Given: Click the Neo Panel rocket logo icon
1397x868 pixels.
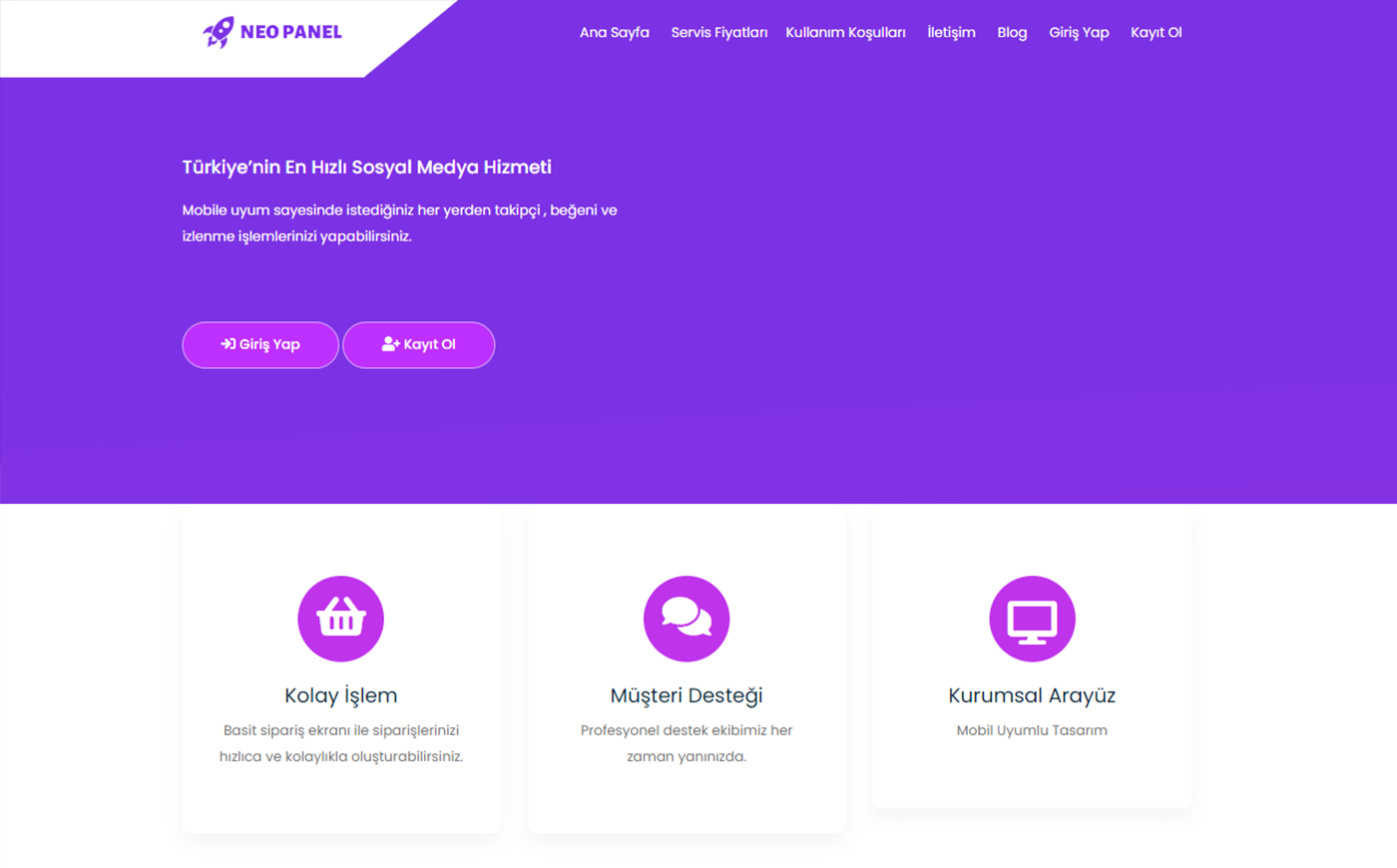Looking at the screenshot, I should tap(219, 32).
